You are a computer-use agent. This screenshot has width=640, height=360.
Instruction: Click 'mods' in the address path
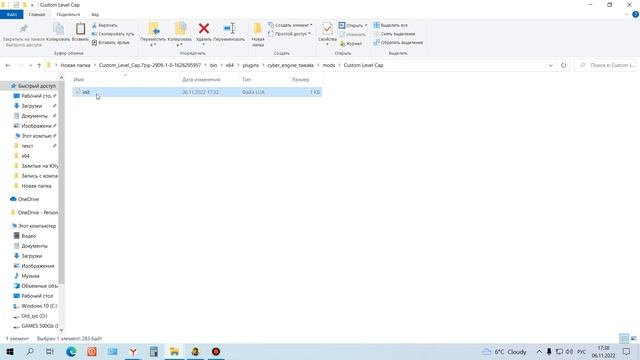coord(329,65)
